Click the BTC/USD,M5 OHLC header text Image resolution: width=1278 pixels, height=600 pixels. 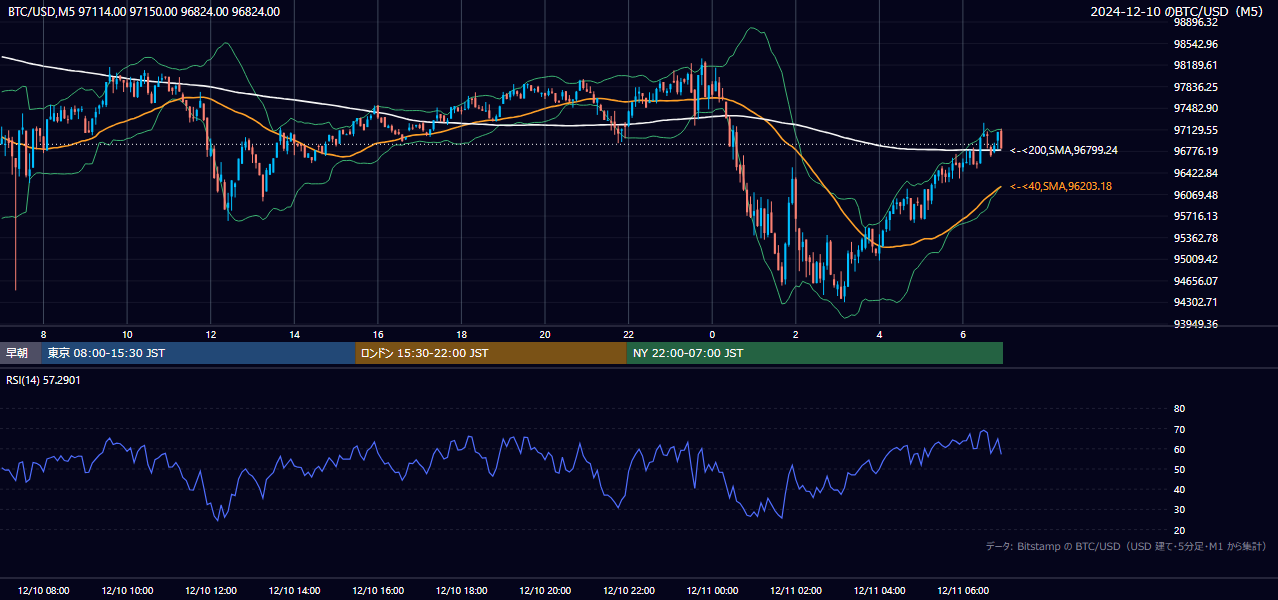click(x=144, y=12)
